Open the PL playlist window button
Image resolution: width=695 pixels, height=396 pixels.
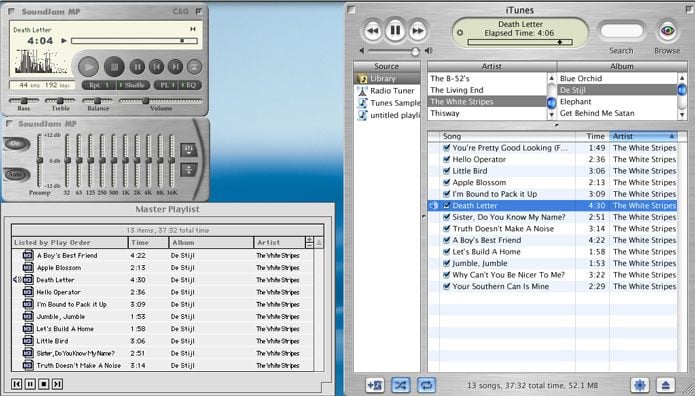click(x=165, y=85)
